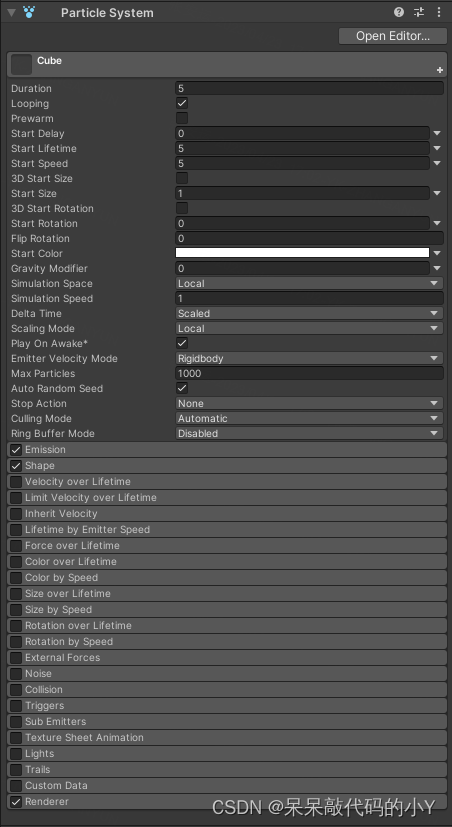The height and width of the screenshot is (827, 452).
Task: Click the Gravity Modifier value field
Action: (x=302, y=268)
